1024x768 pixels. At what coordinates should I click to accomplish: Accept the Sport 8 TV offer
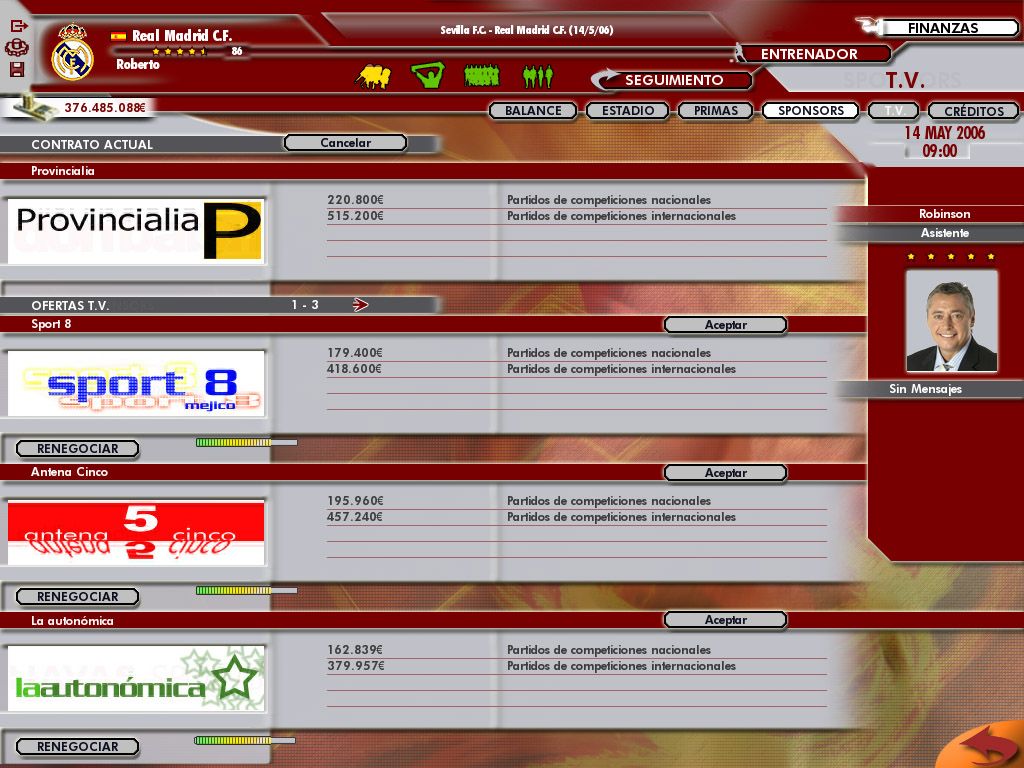pyautogui.click(x=727, y=324)
